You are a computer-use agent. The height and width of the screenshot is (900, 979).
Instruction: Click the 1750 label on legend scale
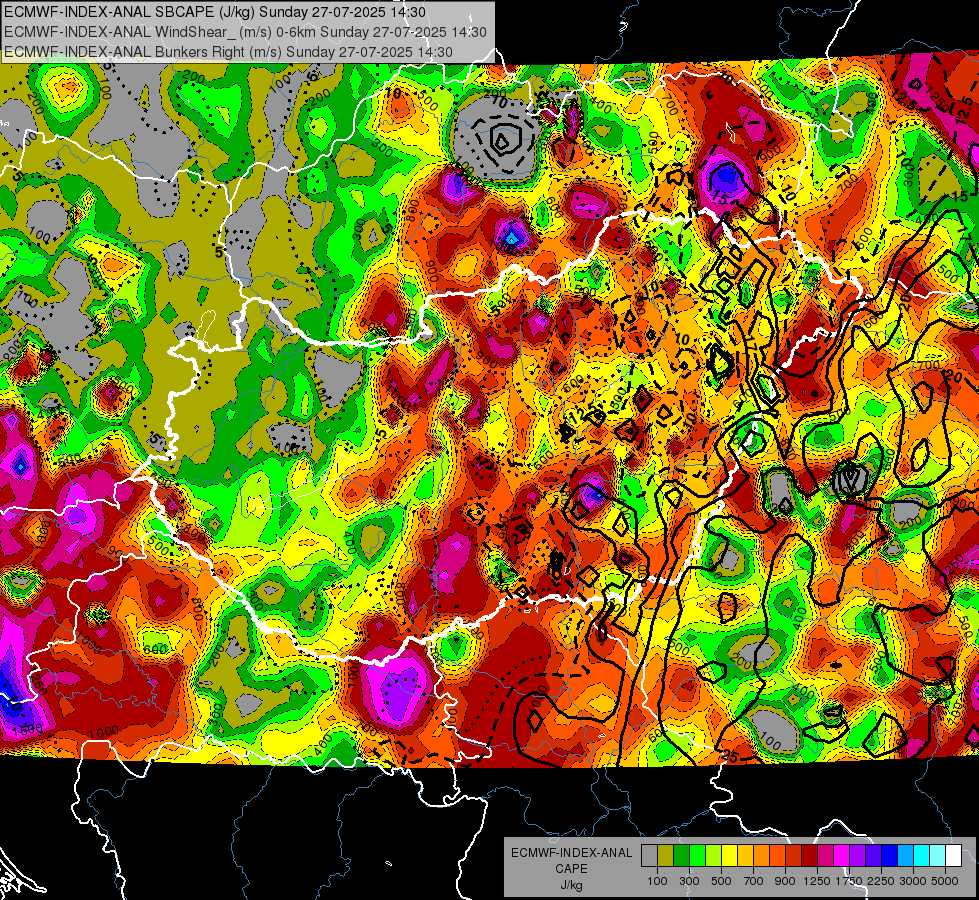[849, 881]
